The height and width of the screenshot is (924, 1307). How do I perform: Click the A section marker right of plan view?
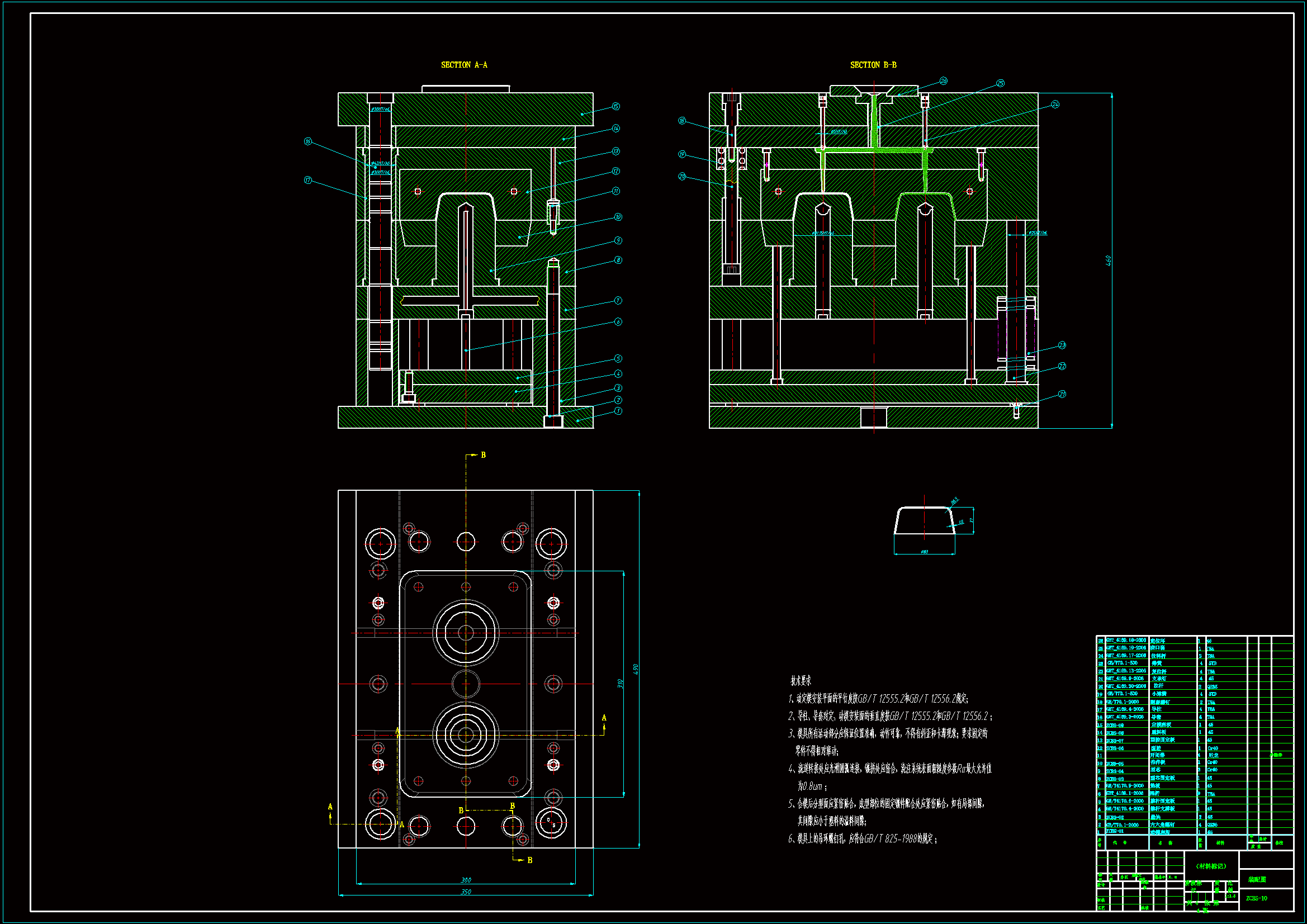point(604,718)
